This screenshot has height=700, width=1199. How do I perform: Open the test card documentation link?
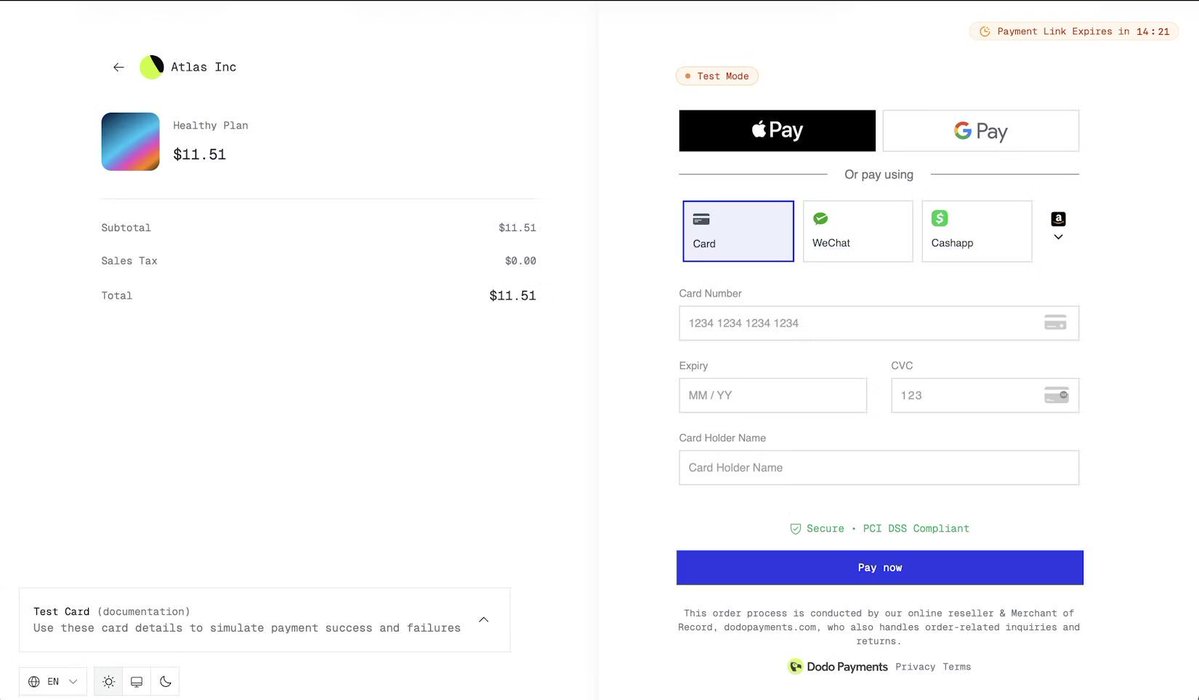(x=144, y=611)
